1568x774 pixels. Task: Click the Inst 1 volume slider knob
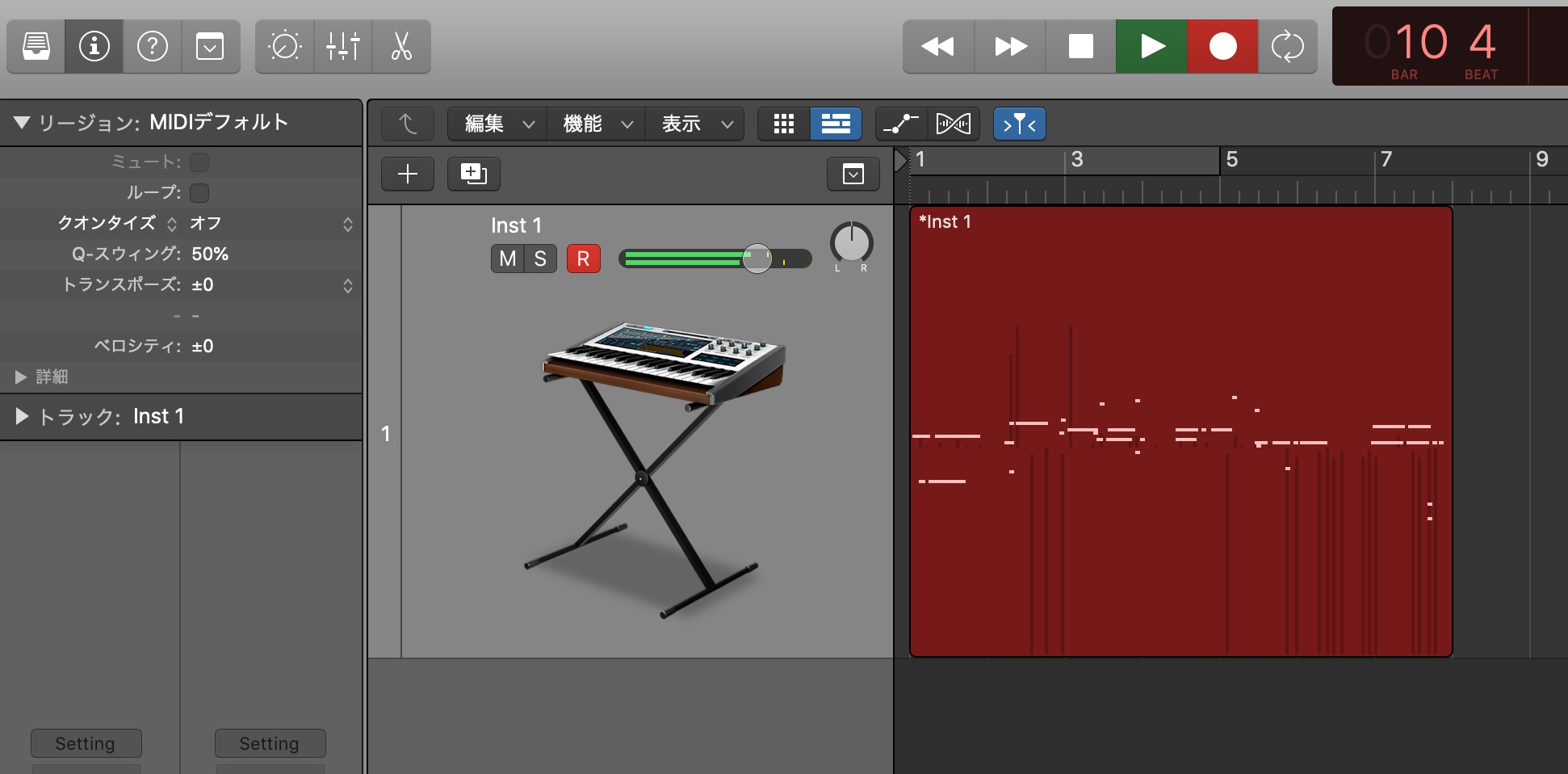click(x=757, y=259)
